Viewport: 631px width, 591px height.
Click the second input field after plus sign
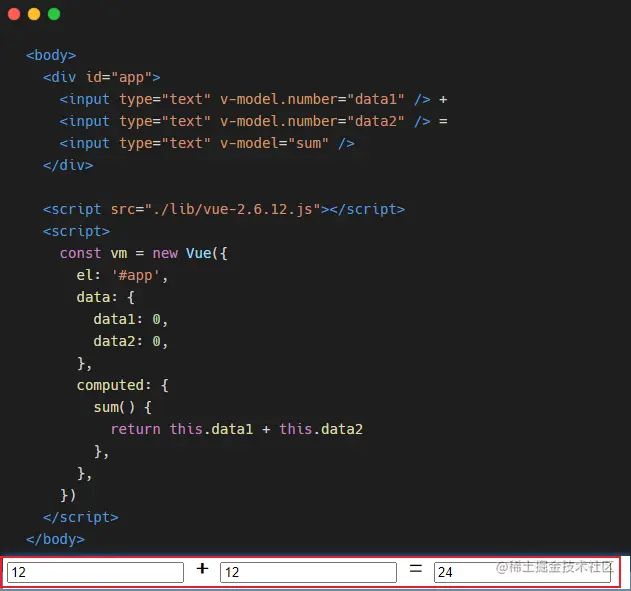308,572
